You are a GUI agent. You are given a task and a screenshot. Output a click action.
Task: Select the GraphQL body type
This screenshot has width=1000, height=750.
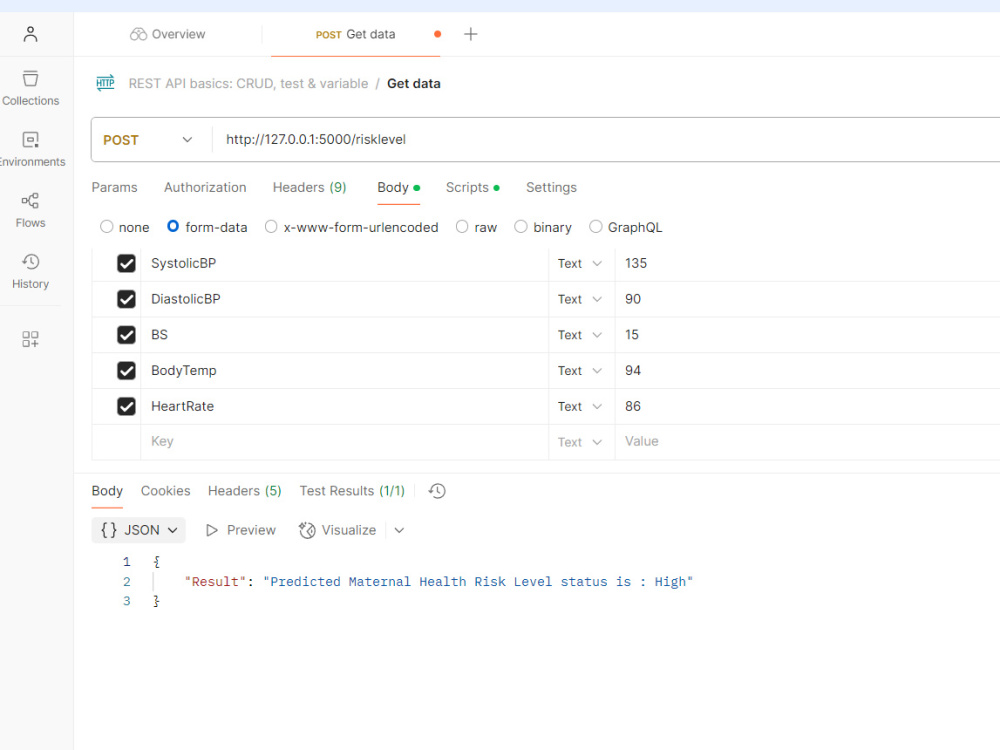[x=595, y=227]
